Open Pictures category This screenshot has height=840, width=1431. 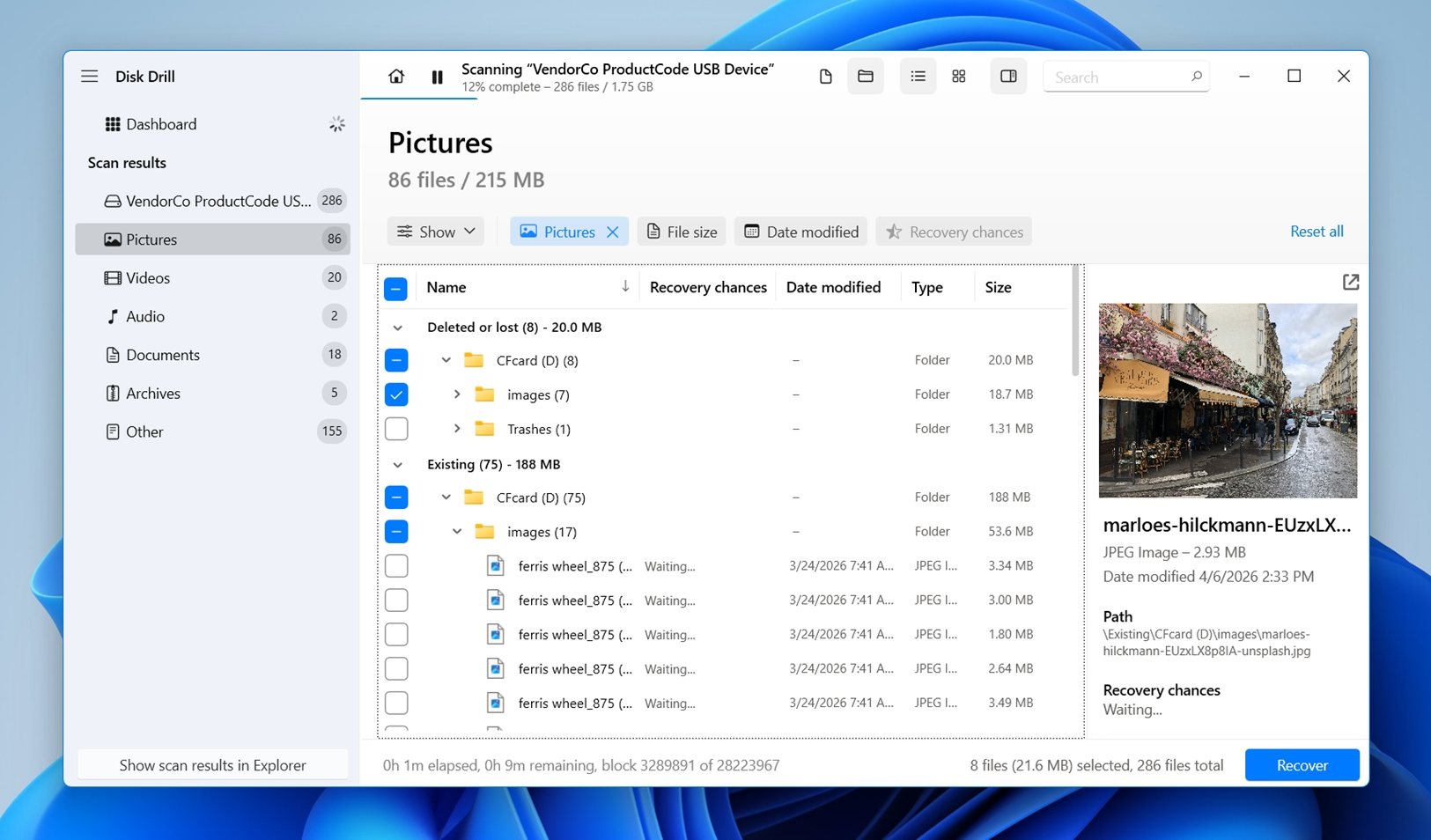coord(213,239)
